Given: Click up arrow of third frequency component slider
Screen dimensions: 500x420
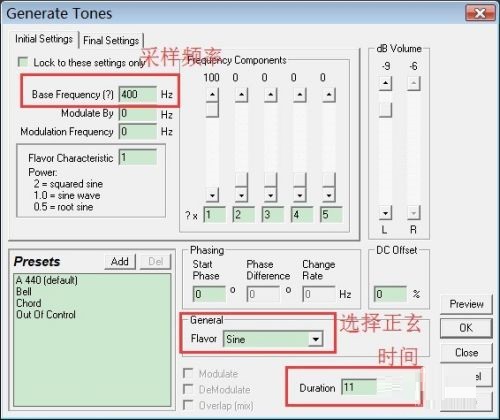Looking at the screenshot, I should pos(270,95).
